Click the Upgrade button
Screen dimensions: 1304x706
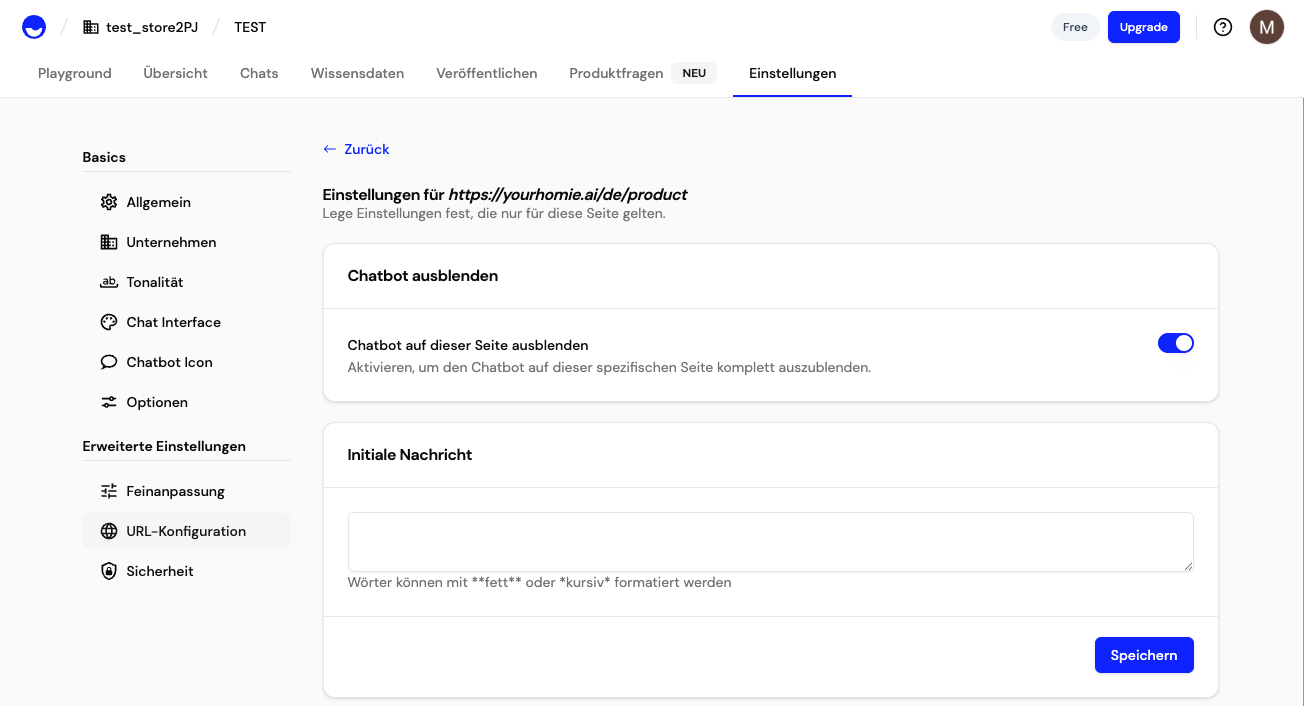[1144, 27]
